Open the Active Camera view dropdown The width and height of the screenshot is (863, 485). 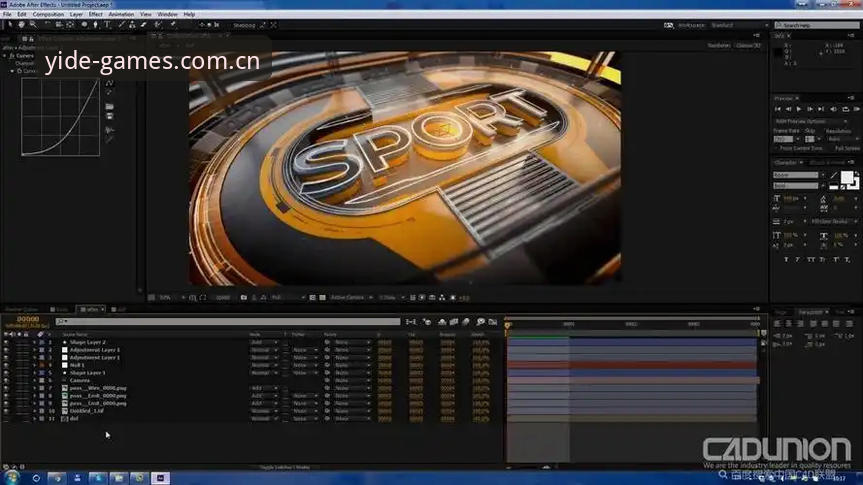pyautogui.click(x=351, y=297)
